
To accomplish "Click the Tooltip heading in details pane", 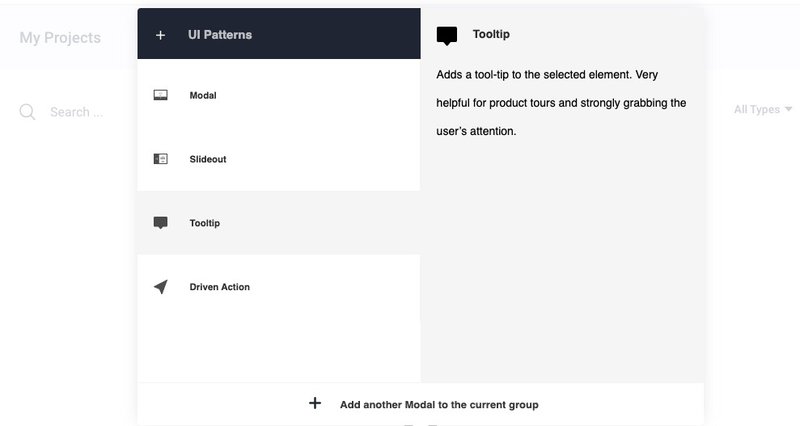I will click(x=491, y=34).
